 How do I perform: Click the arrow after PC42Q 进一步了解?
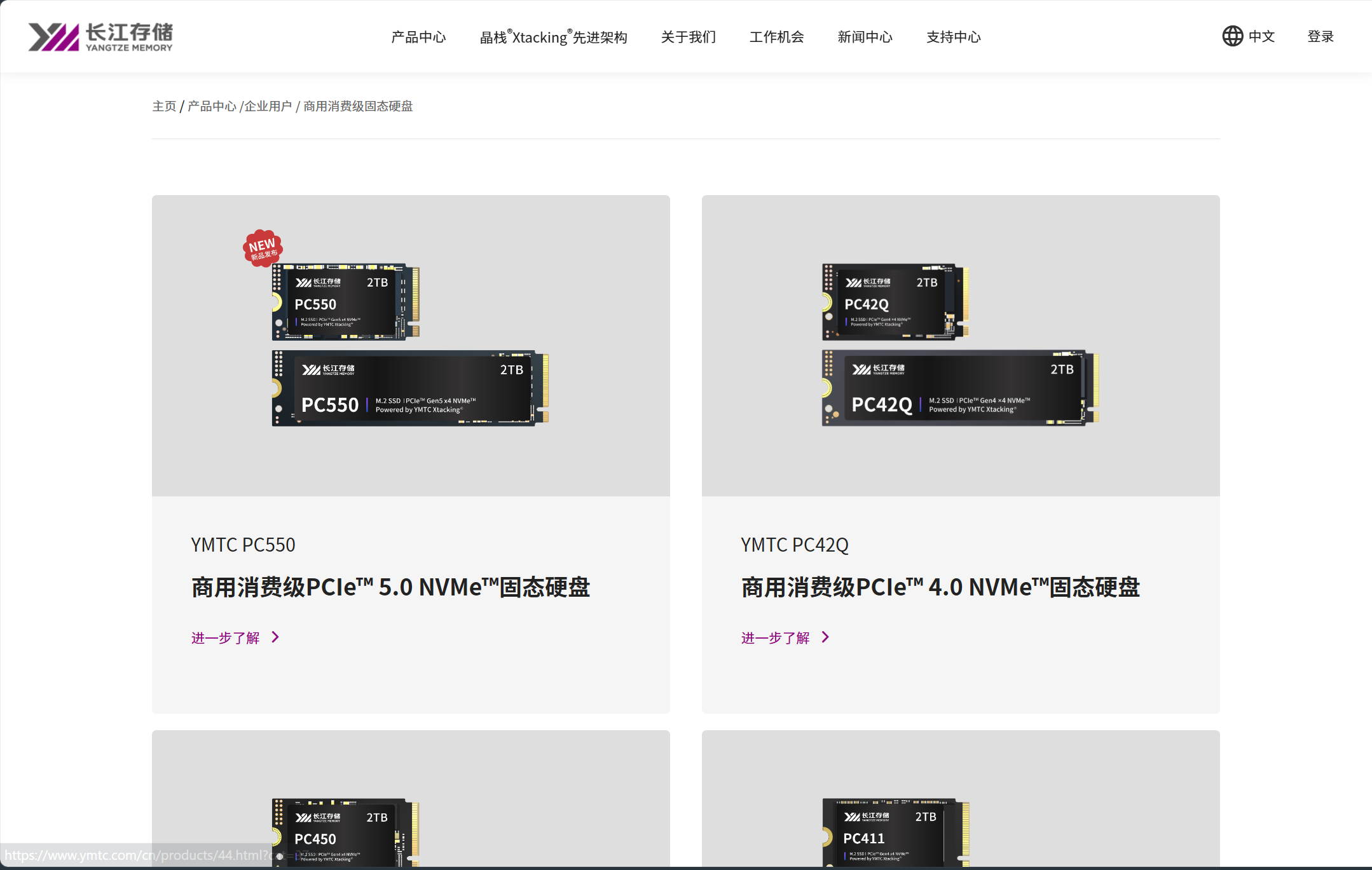[x=825, y=637]
